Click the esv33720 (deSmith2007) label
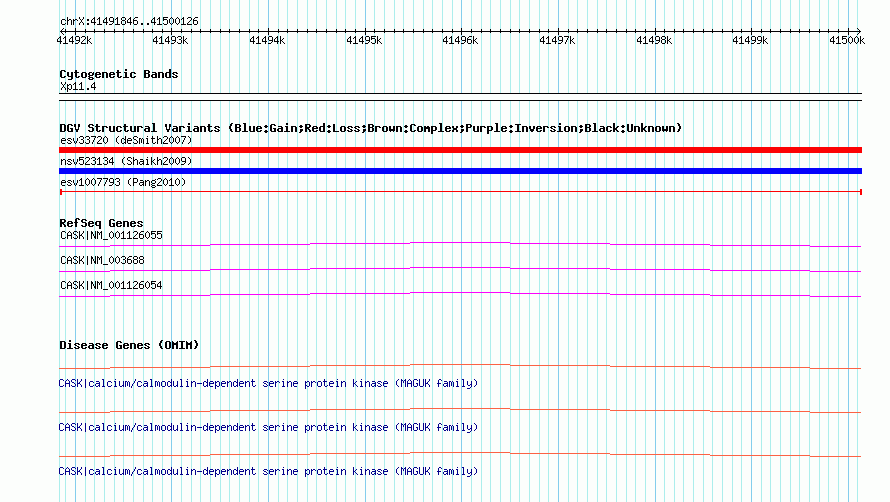Screen dimensions: 890x502 pos(126,140)
